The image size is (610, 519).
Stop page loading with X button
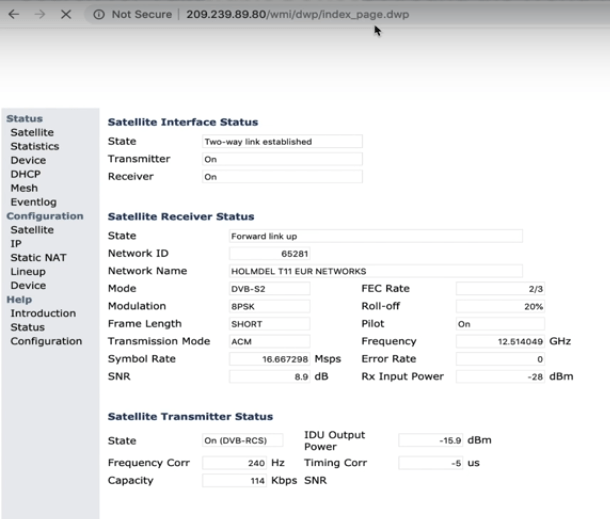[65, 15]
